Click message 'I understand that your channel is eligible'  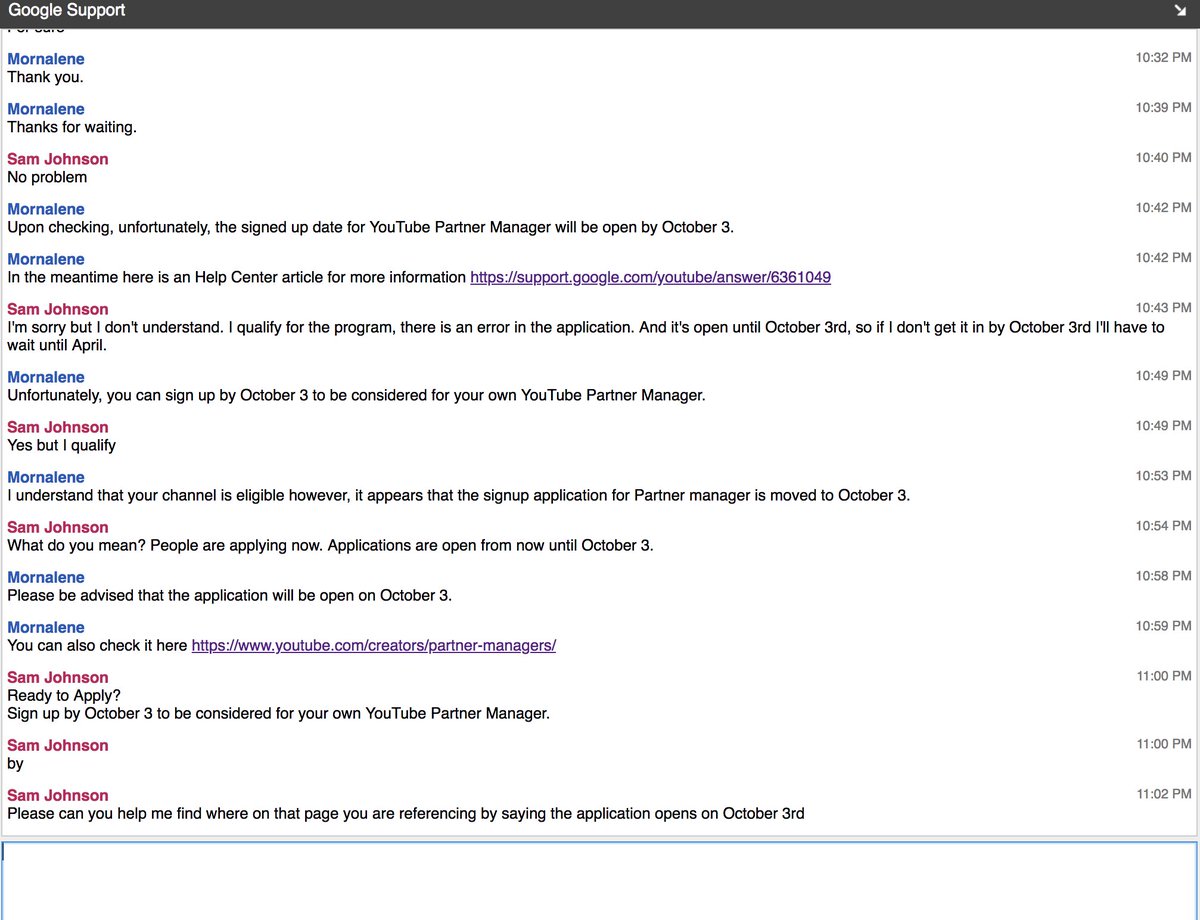coord(458,495)
